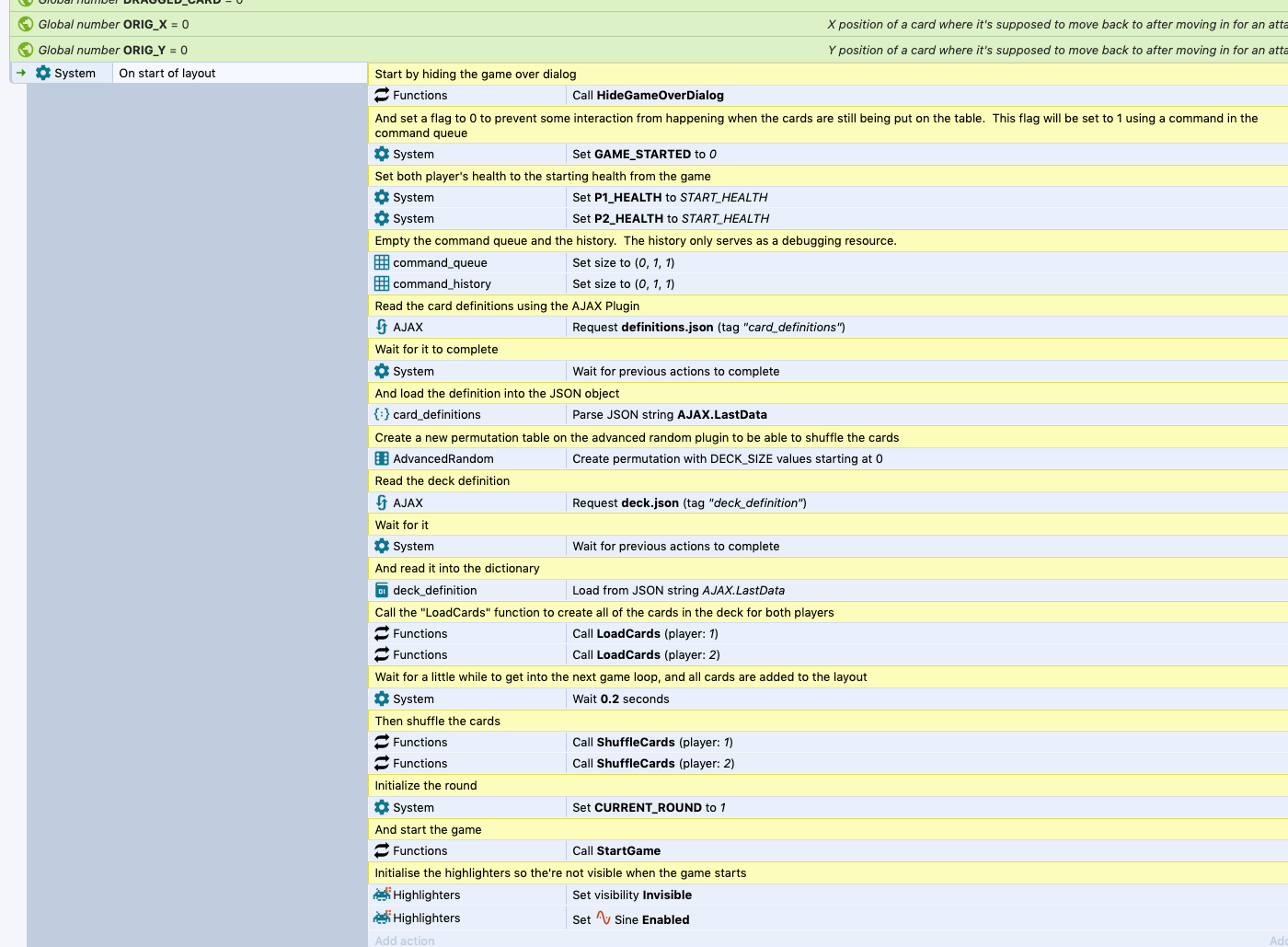Select the 'Call ShuffleCards (player: 2)' action
Screen dimensions: 1288x947
coord(653,763)
